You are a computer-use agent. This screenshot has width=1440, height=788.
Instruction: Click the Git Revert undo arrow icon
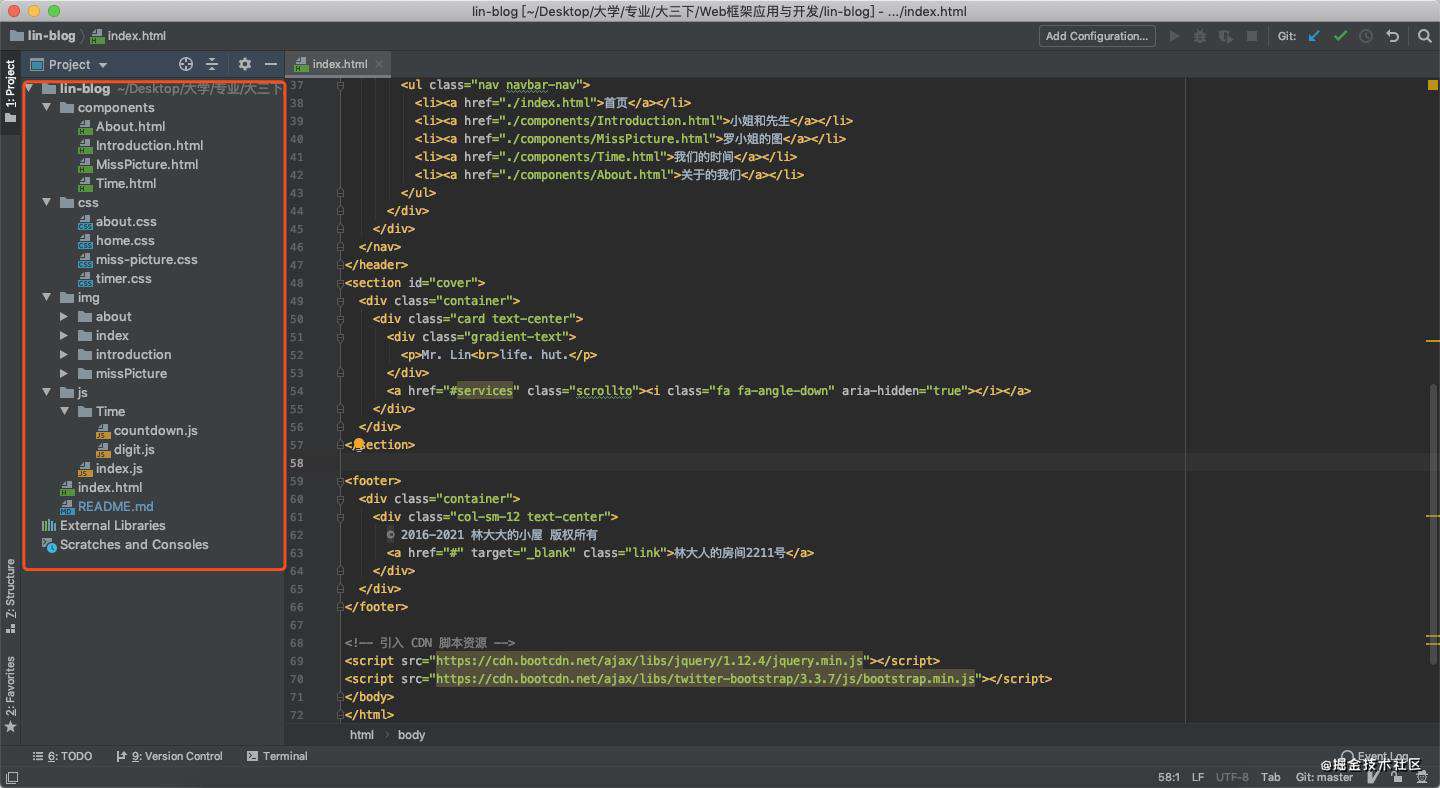(1392, 36)
